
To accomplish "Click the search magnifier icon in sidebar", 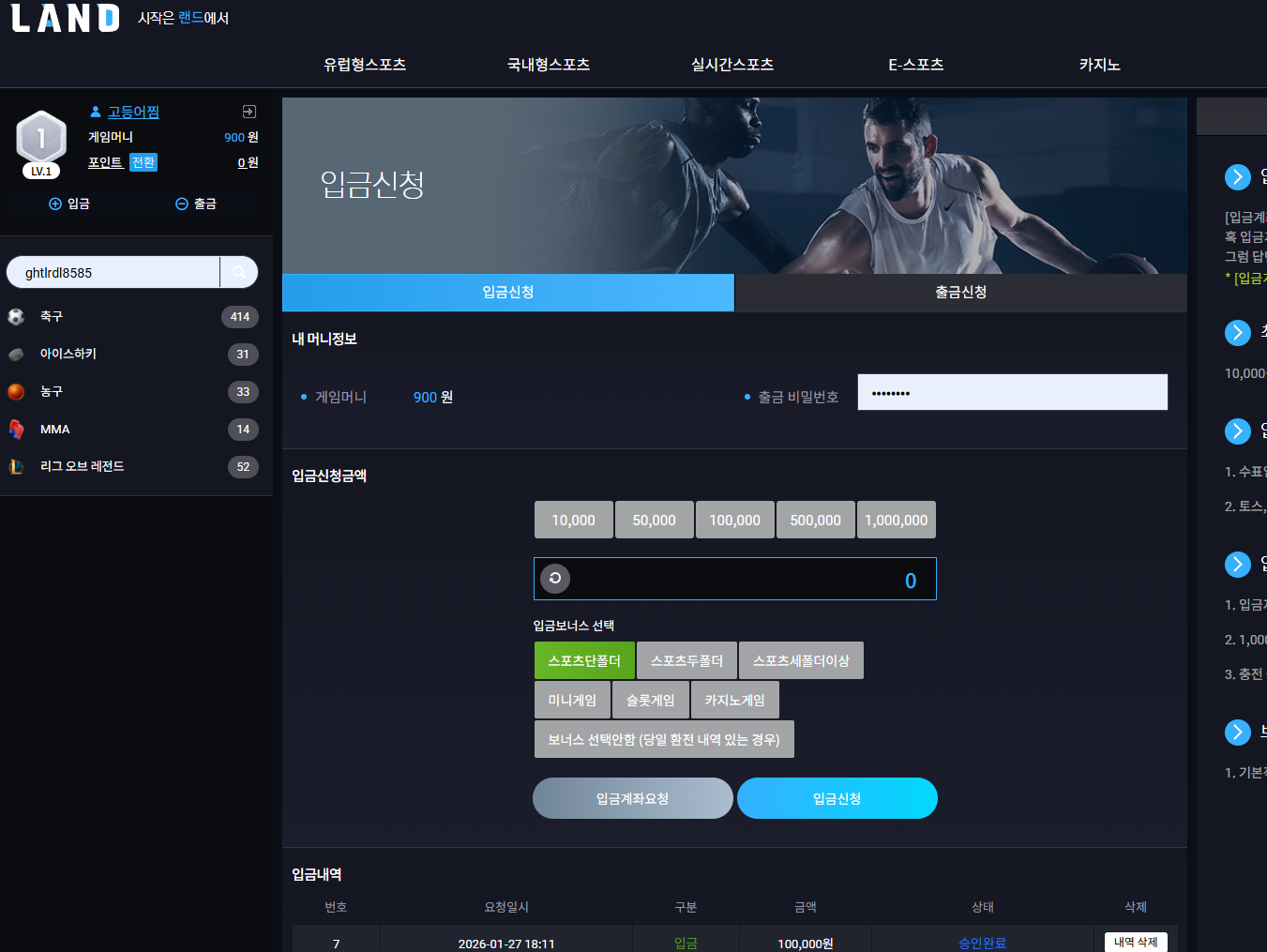I will click(x=239, y=272).
